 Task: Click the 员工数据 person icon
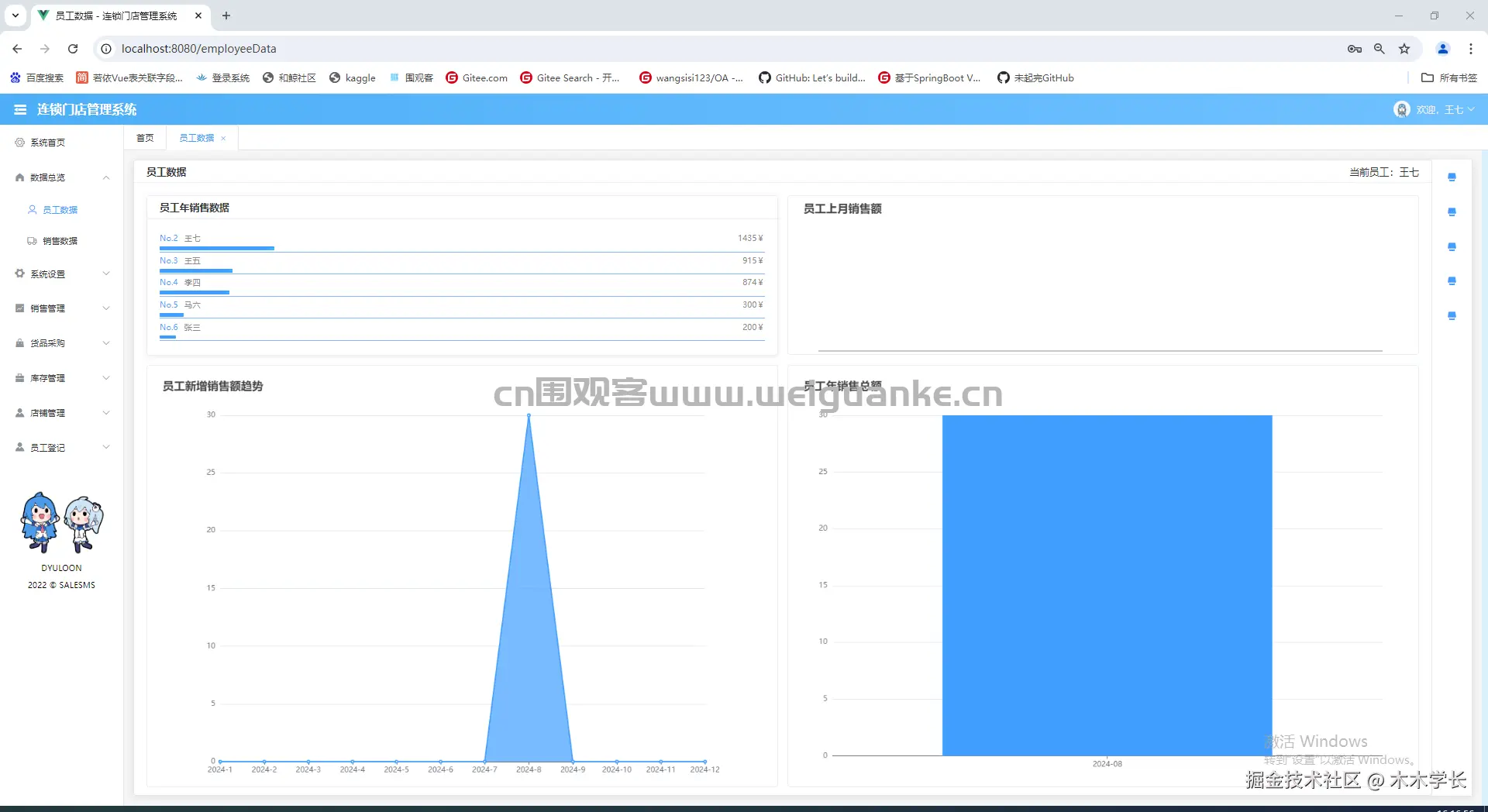coord(33,210)
